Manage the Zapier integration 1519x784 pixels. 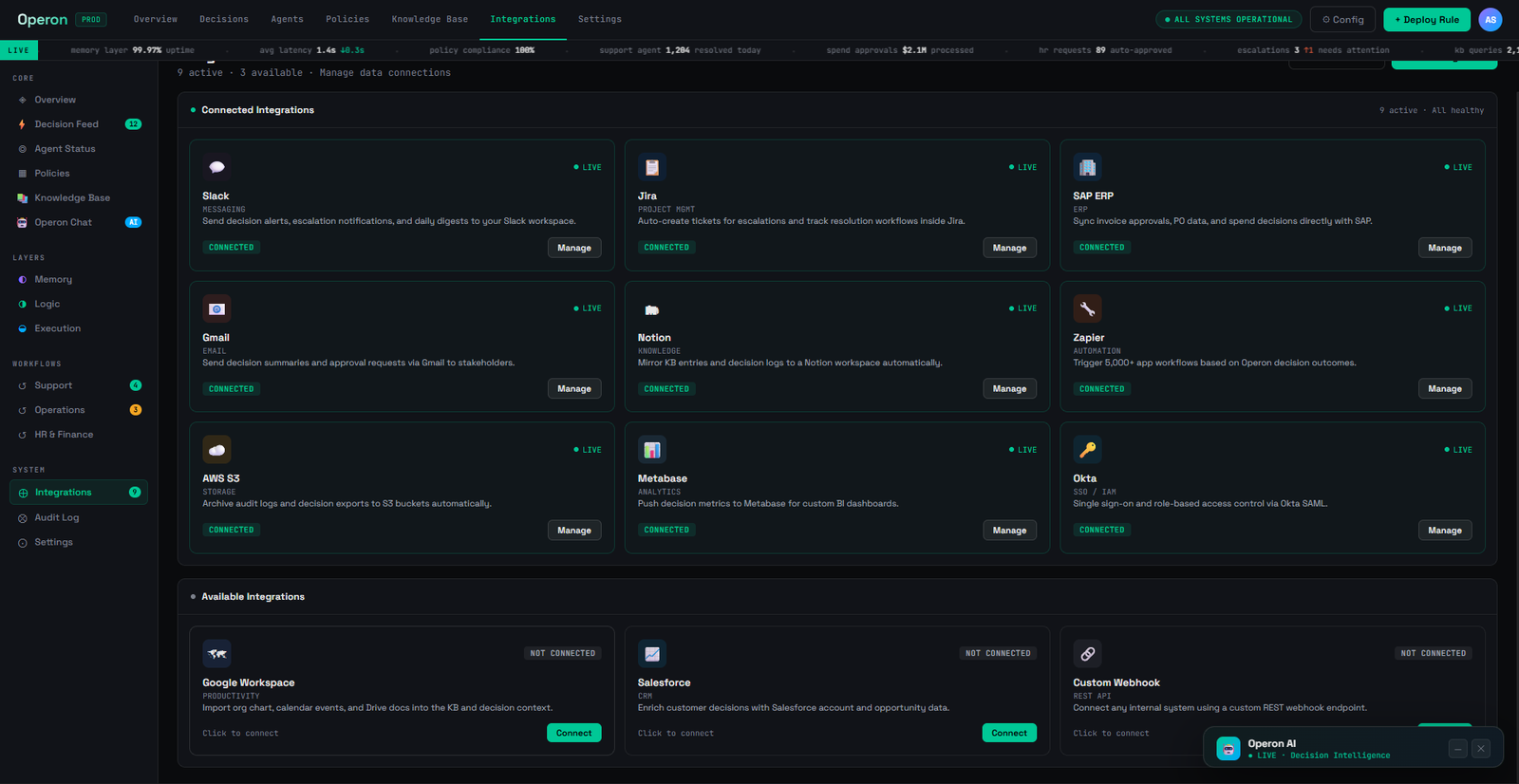[x=1445, y=389]
